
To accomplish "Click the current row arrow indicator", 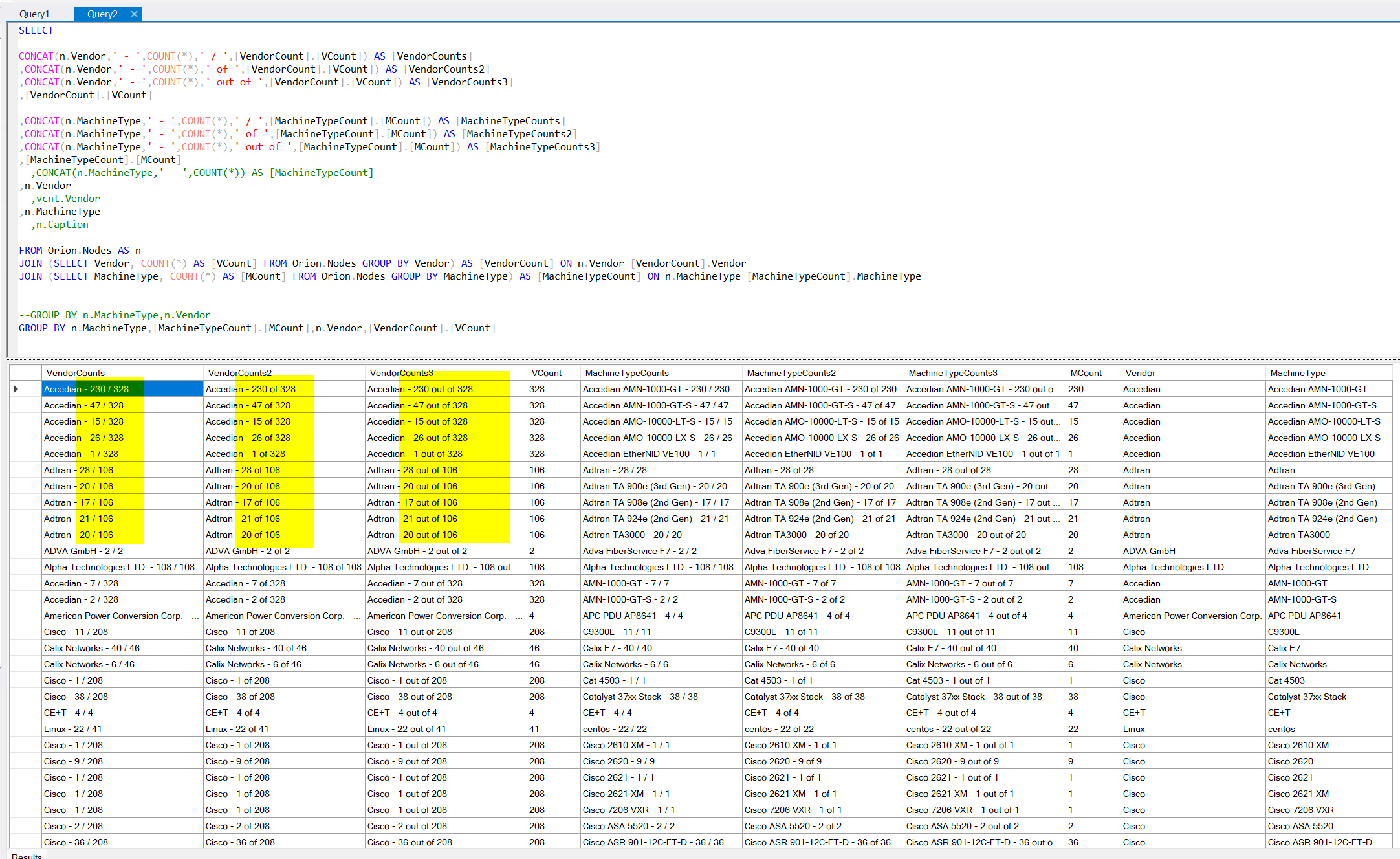I will [x=16, y=389].
